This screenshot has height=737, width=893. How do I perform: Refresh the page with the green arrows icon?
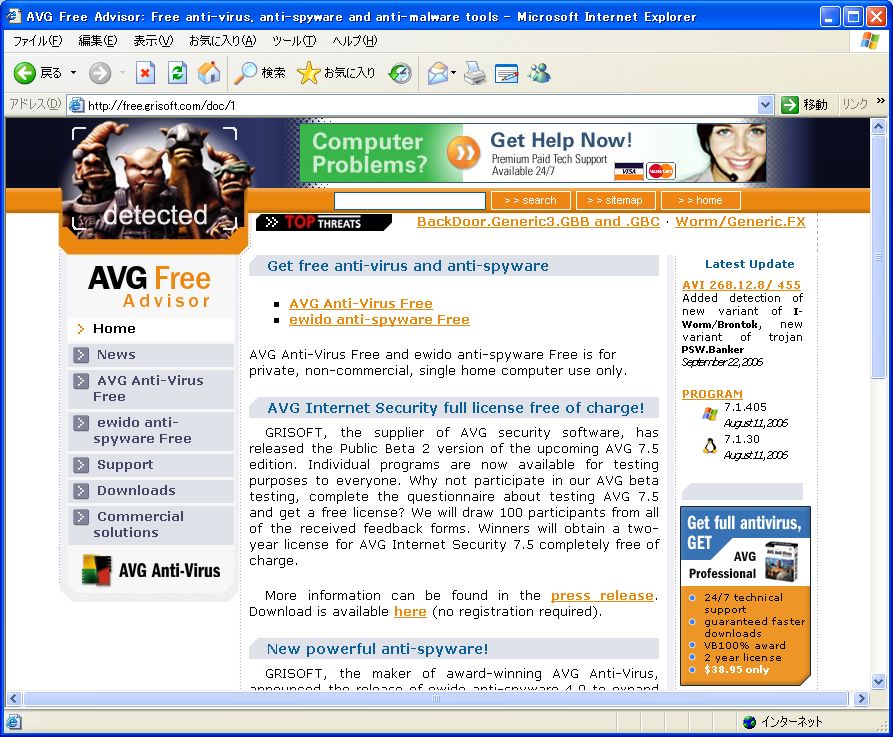click(x=177, y=73)
